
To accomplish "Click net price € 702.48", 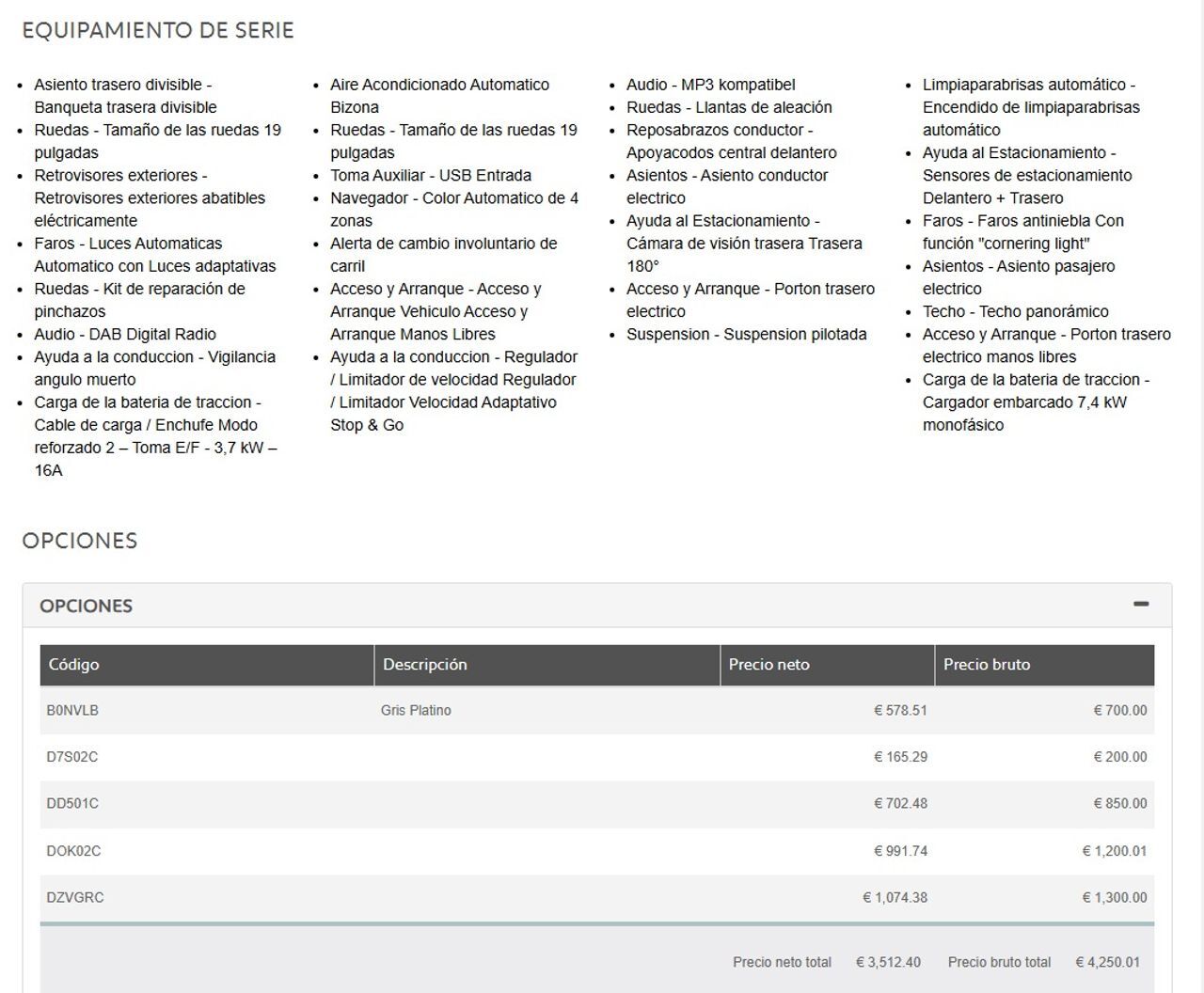I will tap(900, 804).
